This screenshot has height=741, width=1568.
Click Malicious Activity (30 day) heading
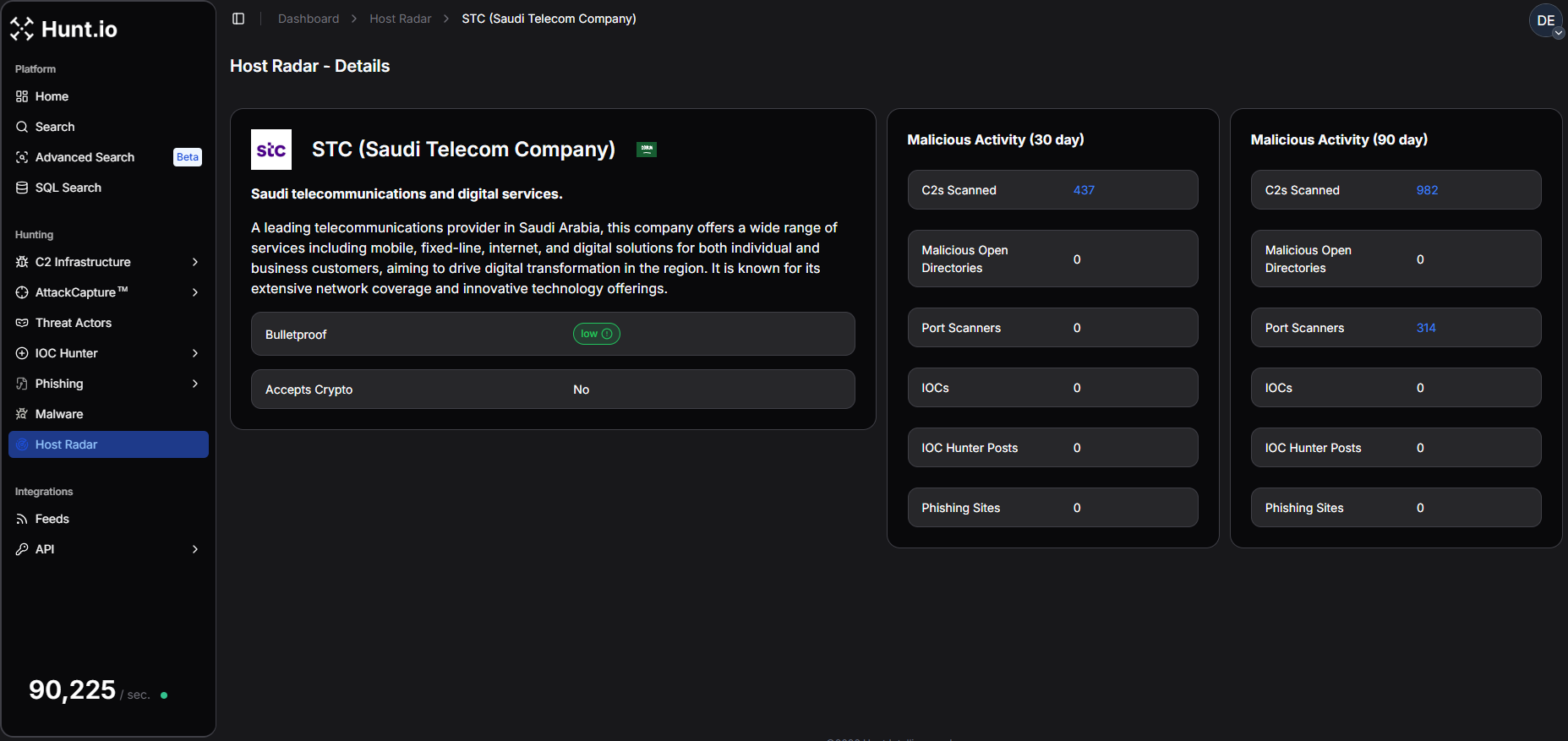pos(996,139)
